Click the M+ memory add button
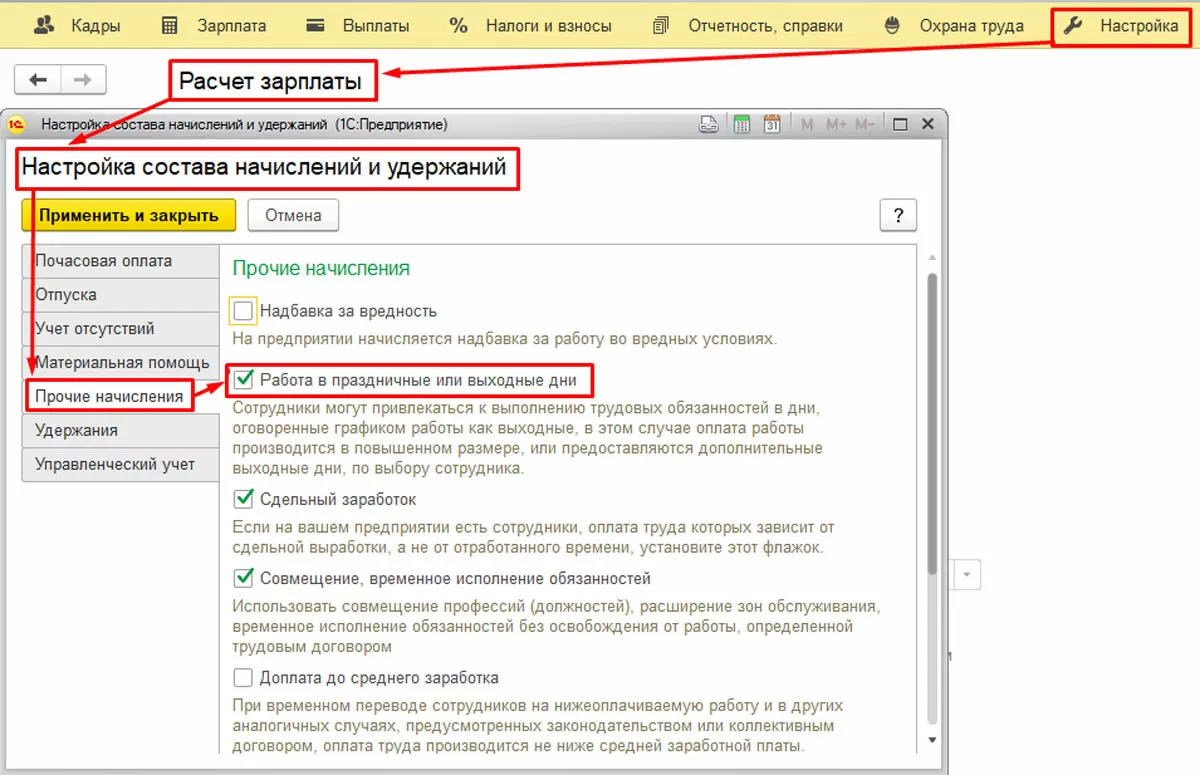The width and height of the screenshot is (1200, 775). [x=836, y=125]
